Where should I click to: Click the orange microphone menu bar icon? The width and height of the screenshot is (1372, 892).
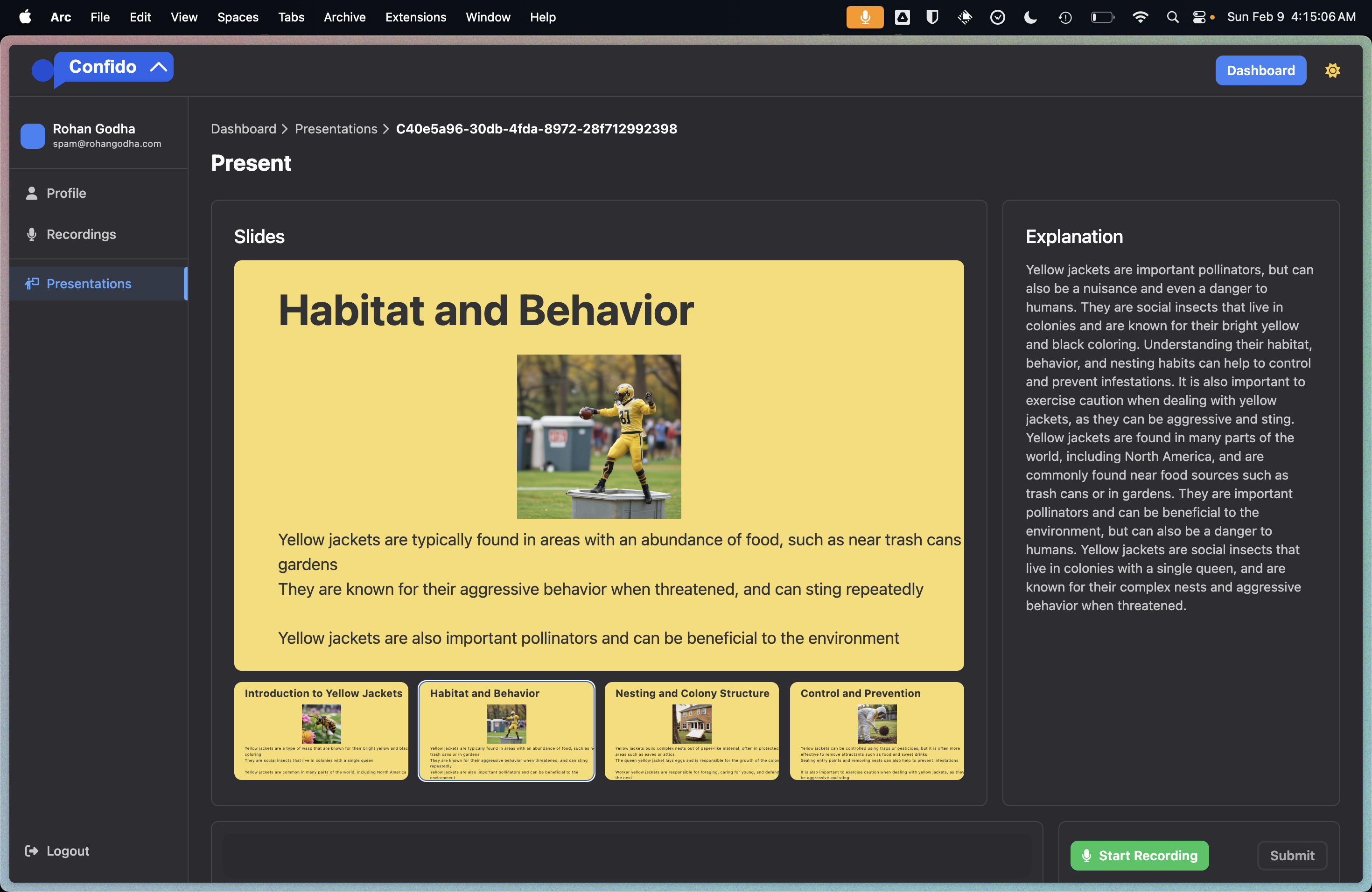pos(864,17)
